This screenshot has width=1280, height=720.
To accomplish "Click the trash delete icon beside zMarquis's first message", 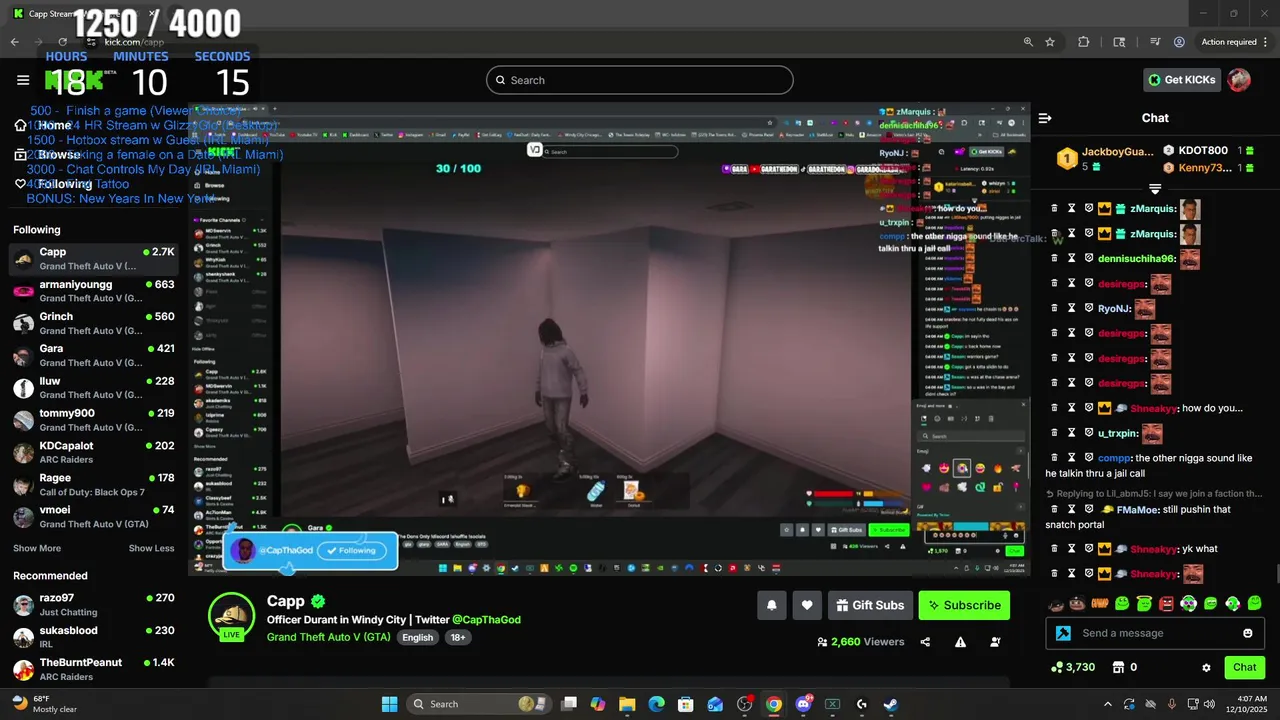I will 1054,209.
